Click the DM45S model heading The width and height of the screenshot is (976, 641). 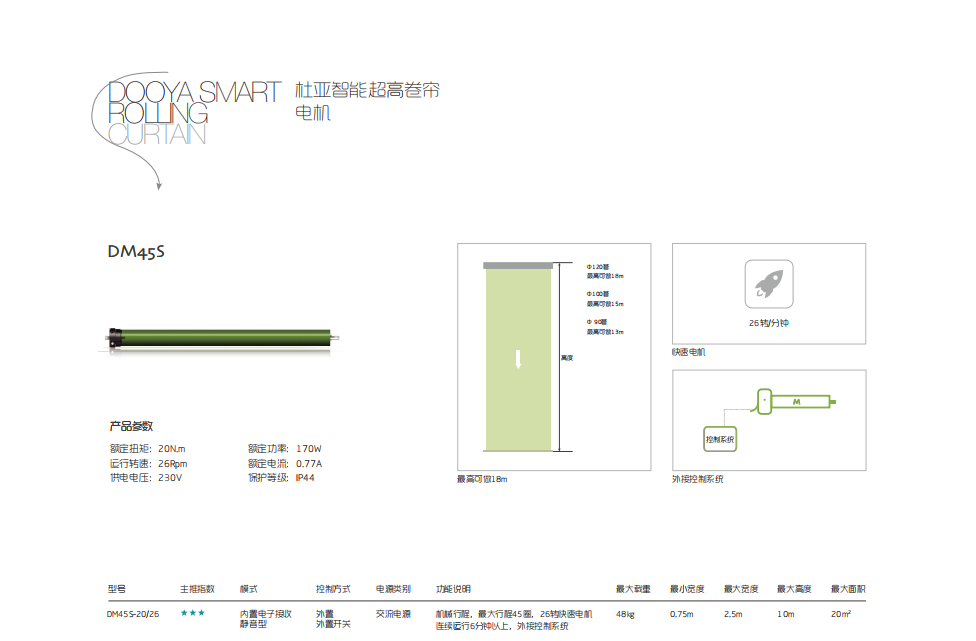coord(136,251)
